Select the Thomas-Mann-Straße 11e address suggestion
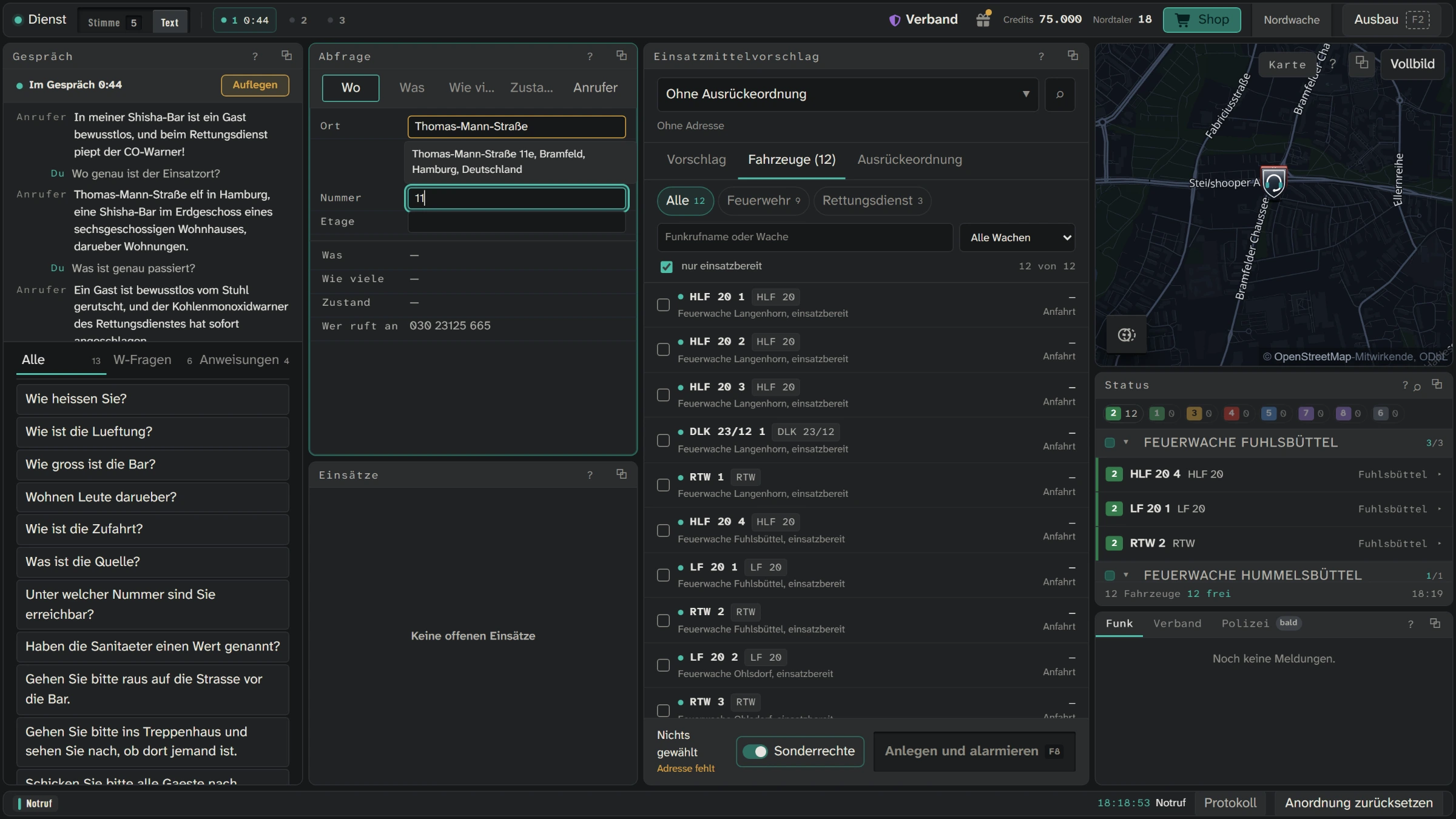The height and width of the screenshot is (819, 1456). (x=519, y=161)
